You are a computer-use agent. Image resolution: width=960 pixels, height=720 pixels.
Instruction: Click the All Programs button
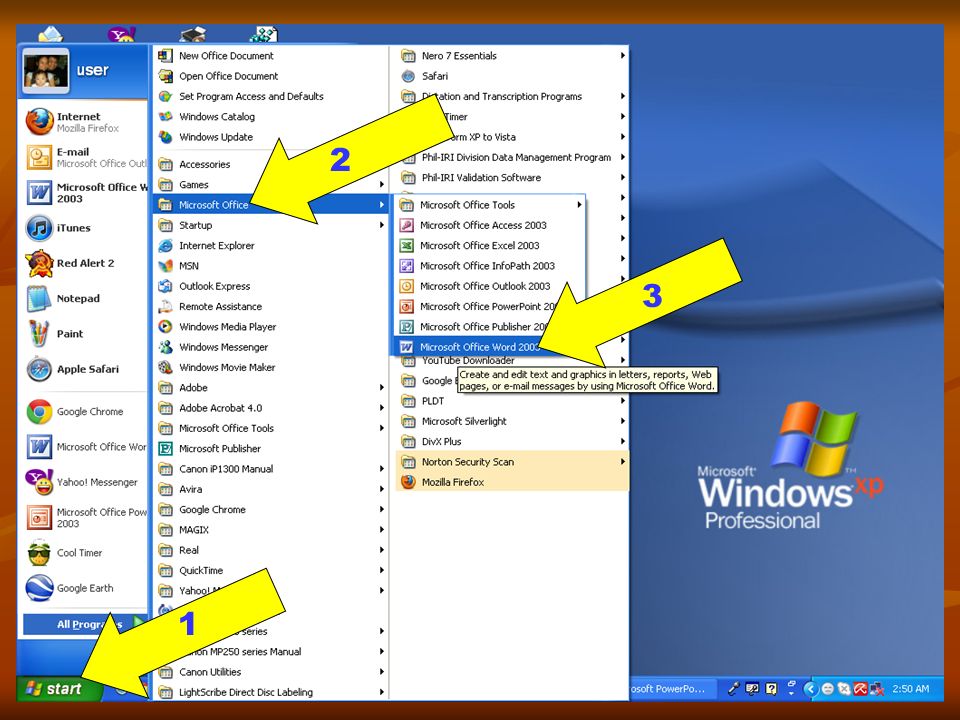(x=84, y=624)
